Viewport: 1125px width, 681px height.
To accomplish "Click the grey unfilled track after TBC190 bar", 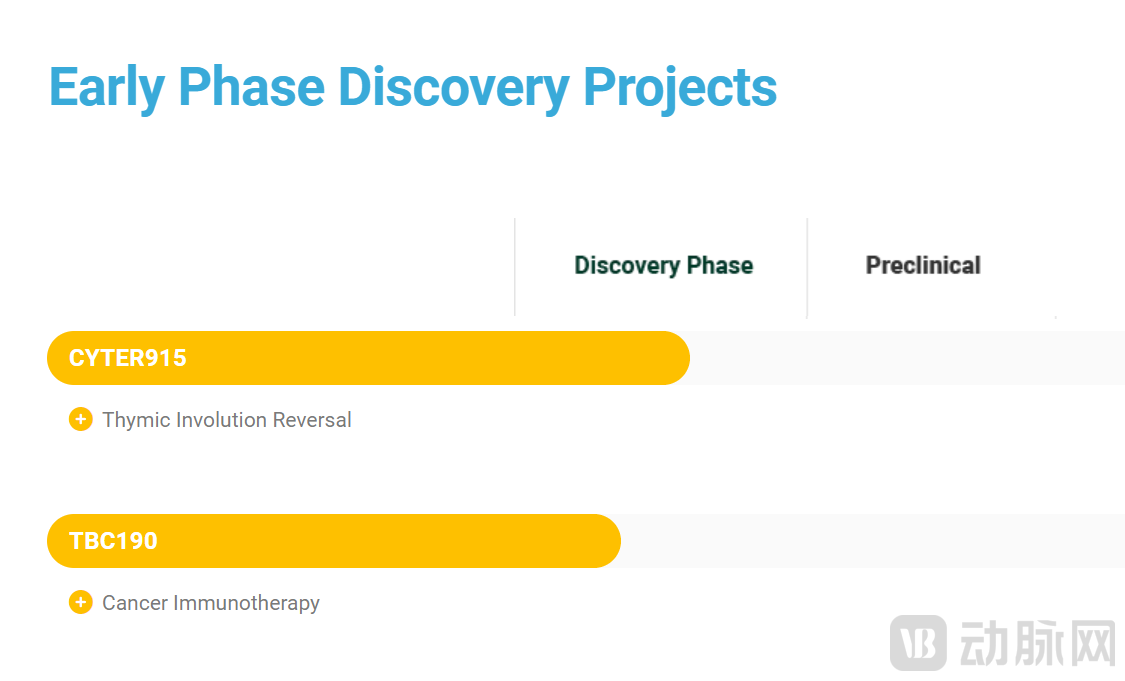I will (x=870, y=541).
